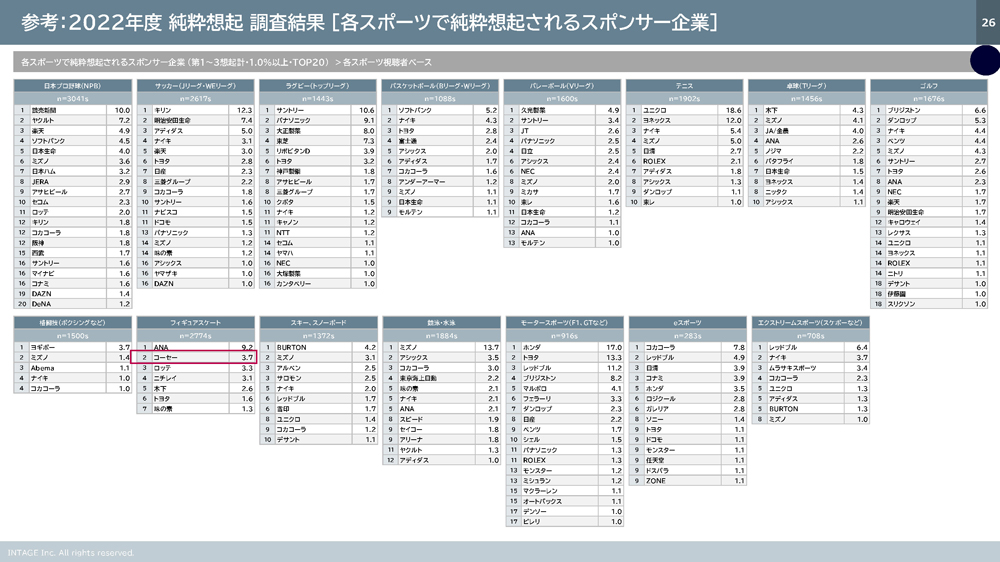Click the 18.6 value in the tennis table
1000x562 pixels.
[x=733, y=110]
